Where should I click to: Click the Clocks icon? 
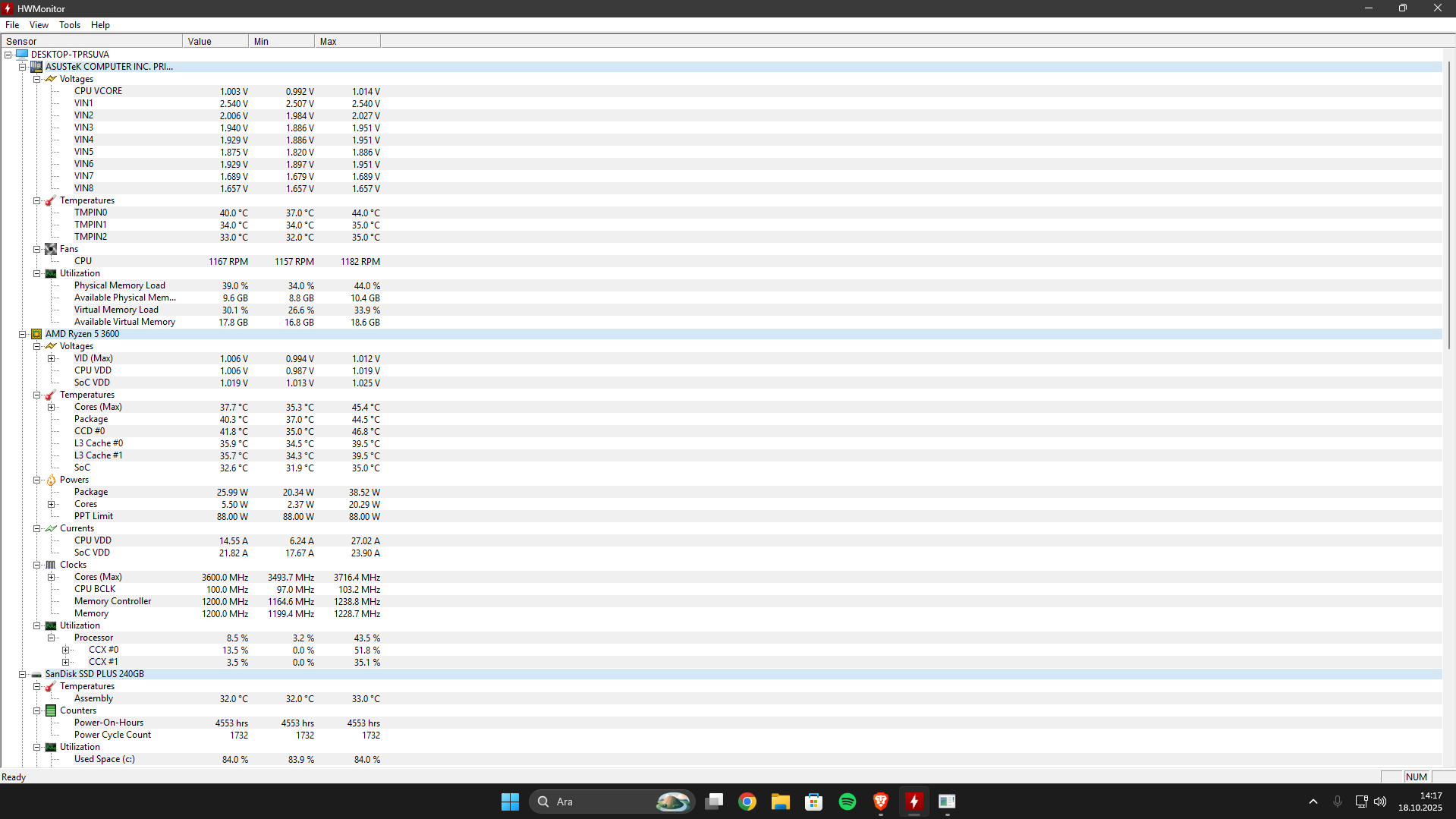51,565
